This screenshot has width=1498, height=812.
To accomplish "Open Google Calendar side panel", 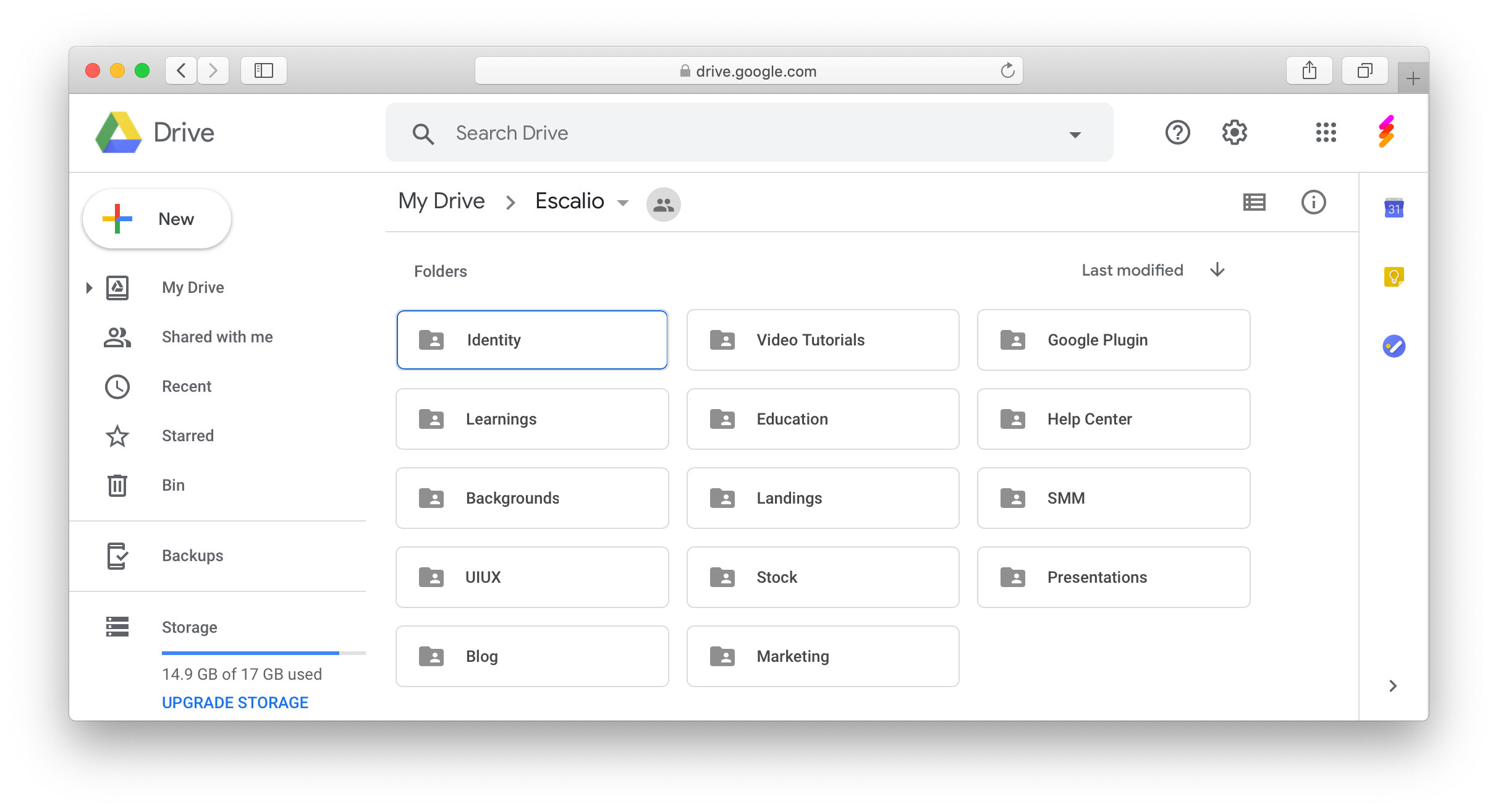I will click(1394, 208).
